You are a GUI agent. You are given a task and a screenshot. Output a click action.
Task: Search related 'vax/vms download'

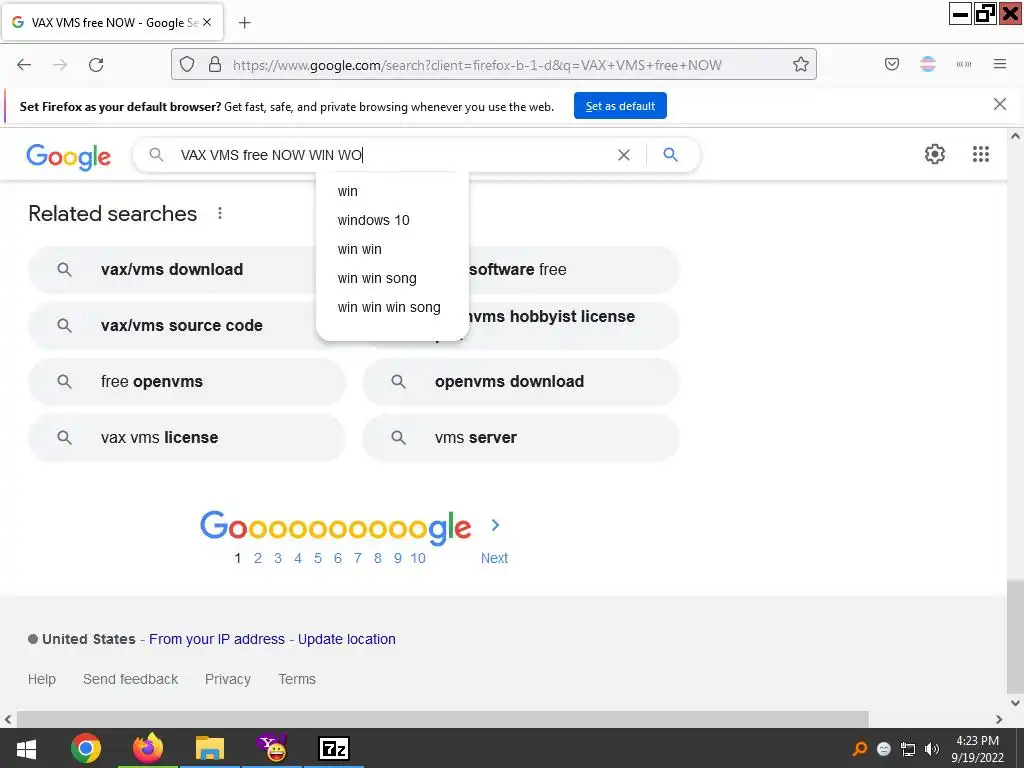[172, 270]
